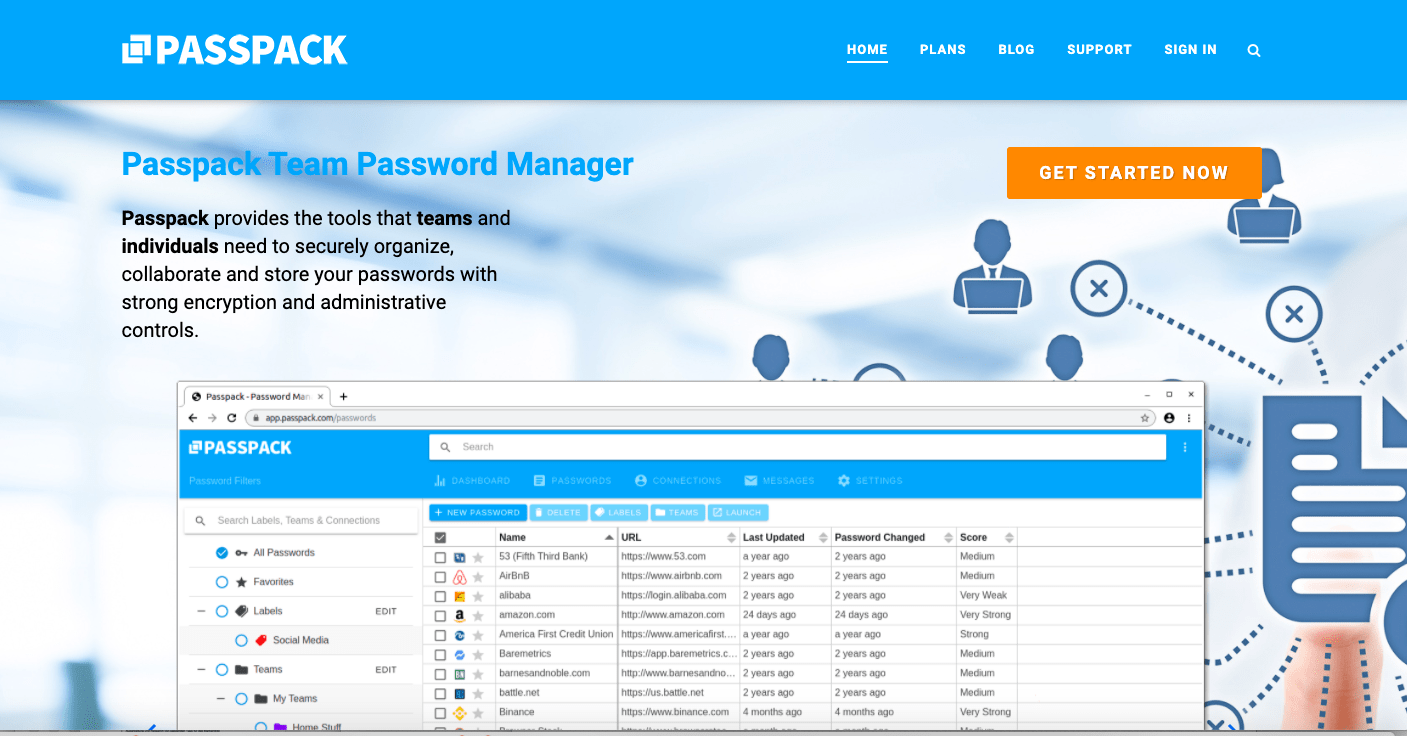
Task: Click the NEW PASSWORD button
Action: [x=478, y=512]
